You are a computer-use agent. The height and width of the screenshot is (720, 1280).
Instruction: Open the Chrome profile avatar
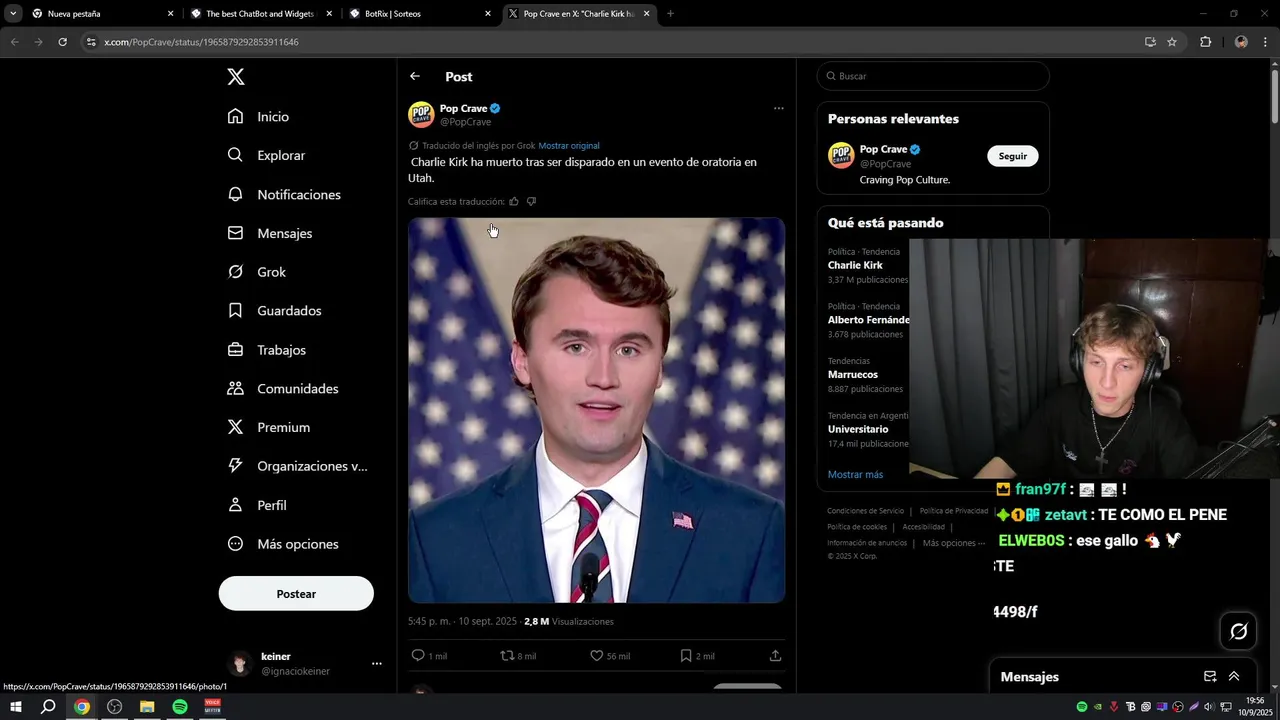[1241, 42]
